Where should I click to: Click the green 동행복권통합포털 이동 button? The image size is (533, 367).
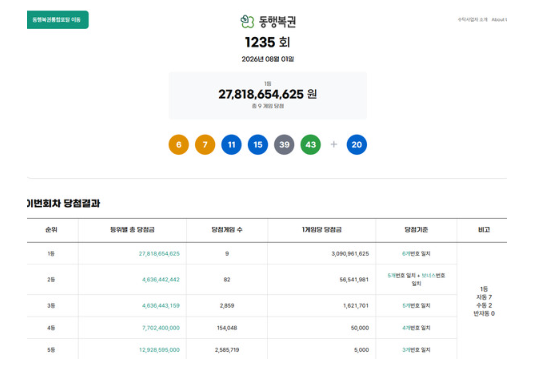click(57, 20)
